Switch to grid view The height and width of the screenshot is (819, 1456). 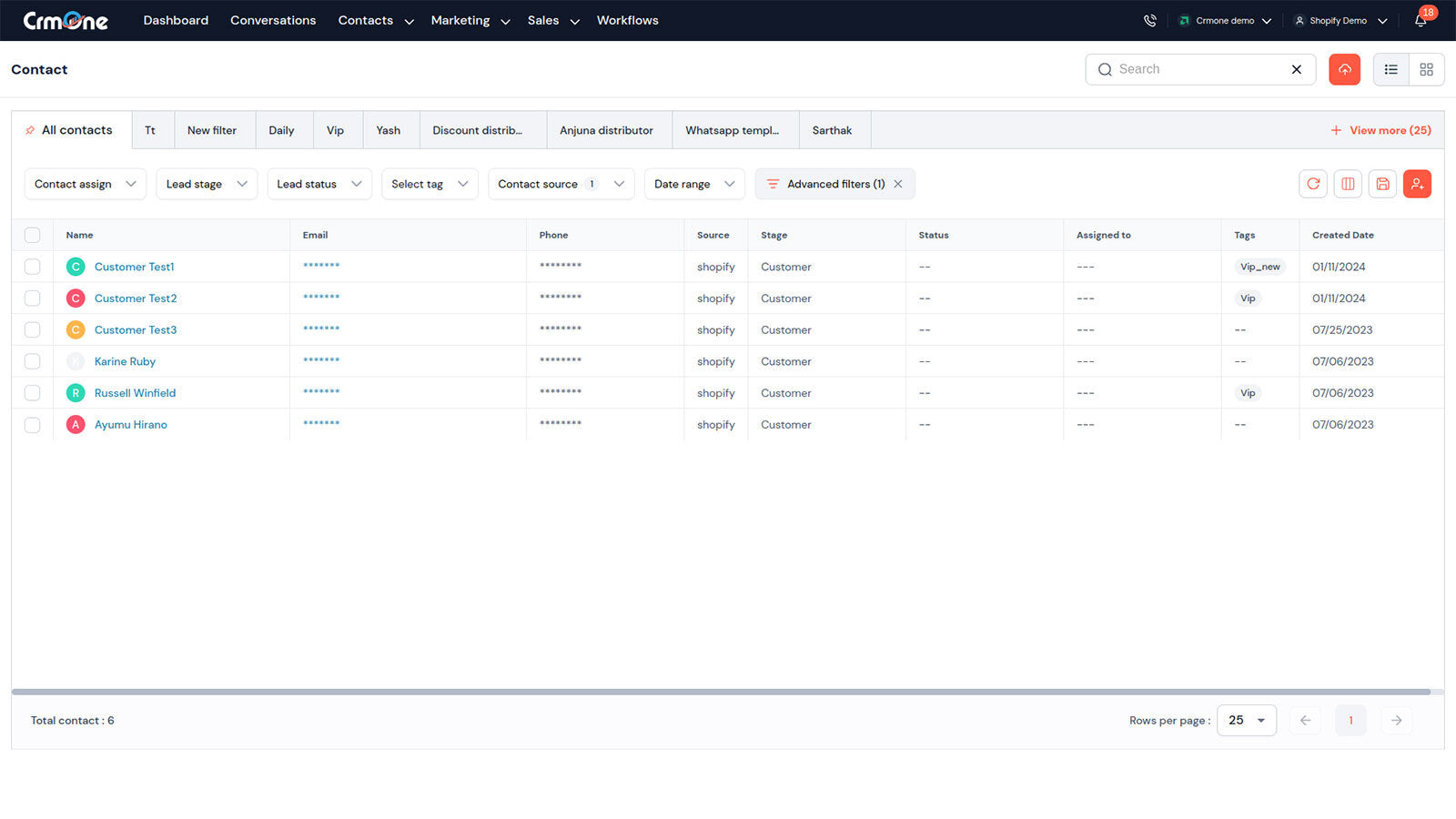[1426, 69]
